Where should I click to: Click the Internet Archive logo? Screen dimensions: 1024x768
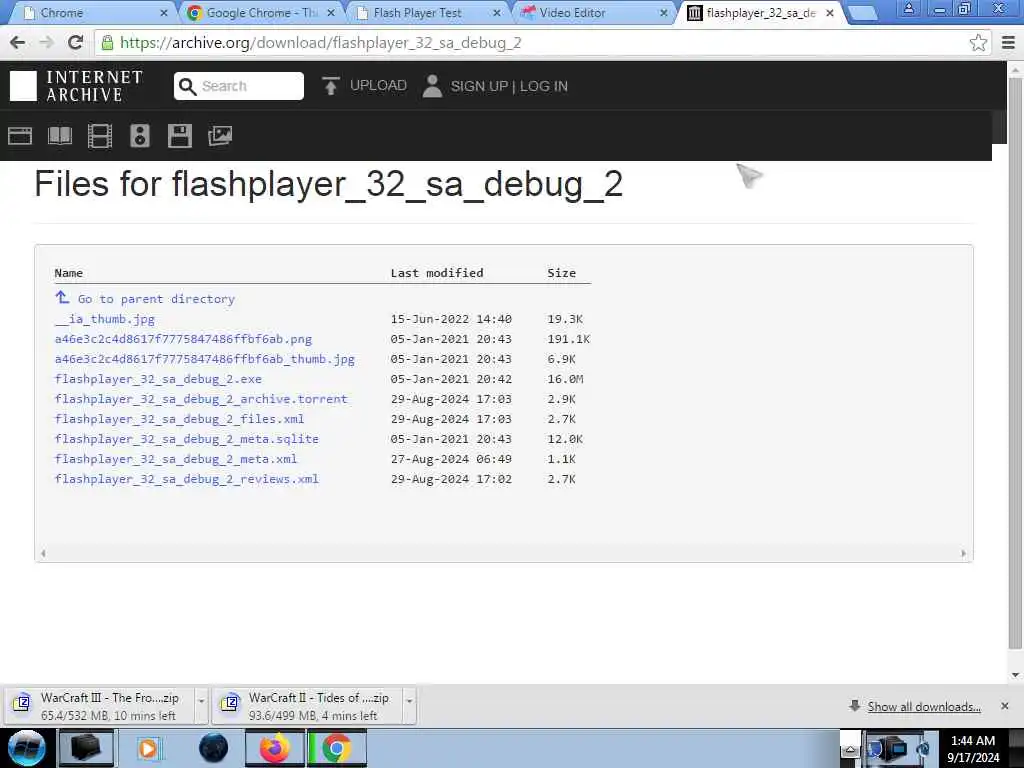click(x=76, y=86)
